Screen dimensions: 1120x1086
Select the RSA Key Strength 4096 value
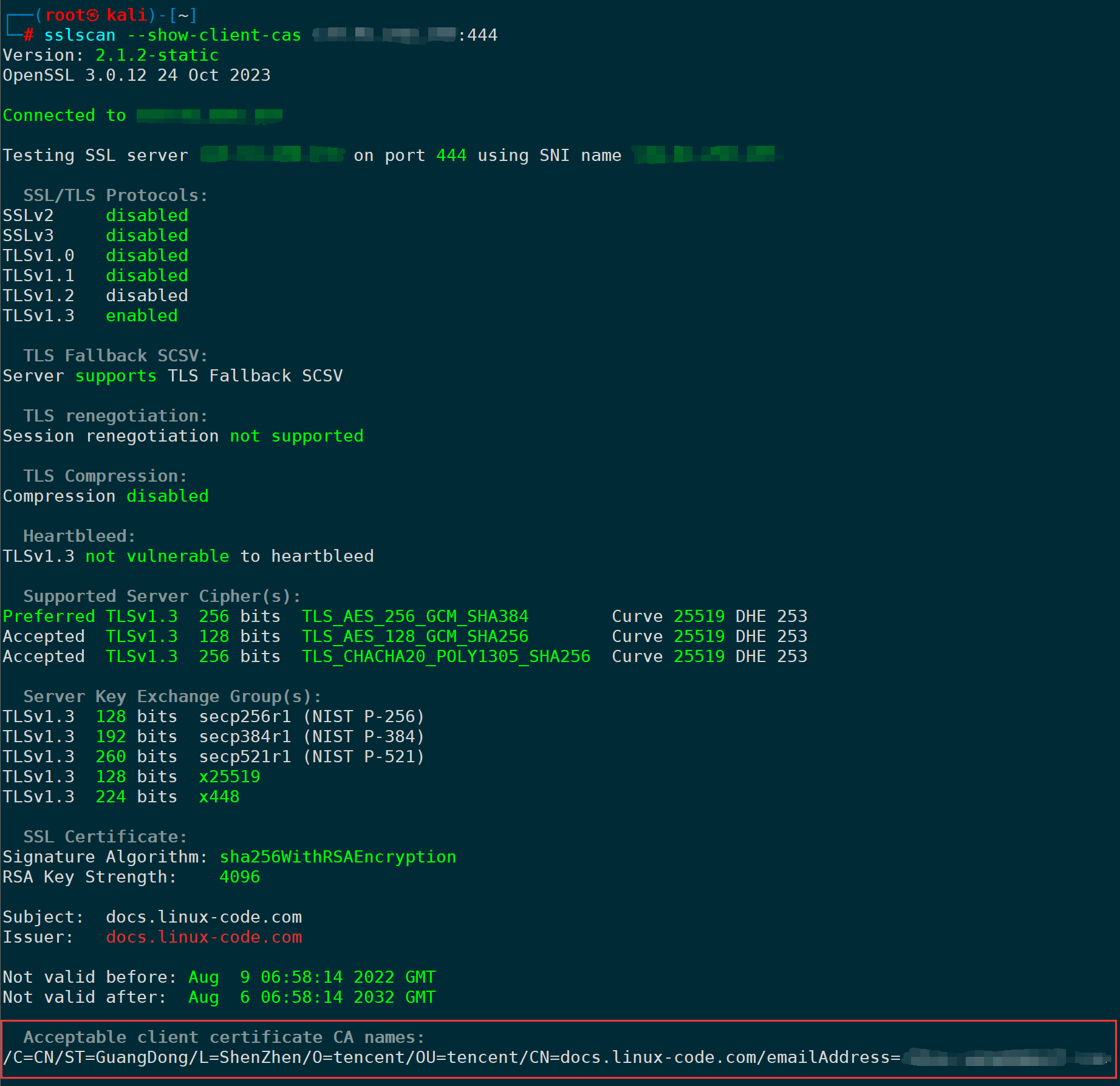[240, 877]
